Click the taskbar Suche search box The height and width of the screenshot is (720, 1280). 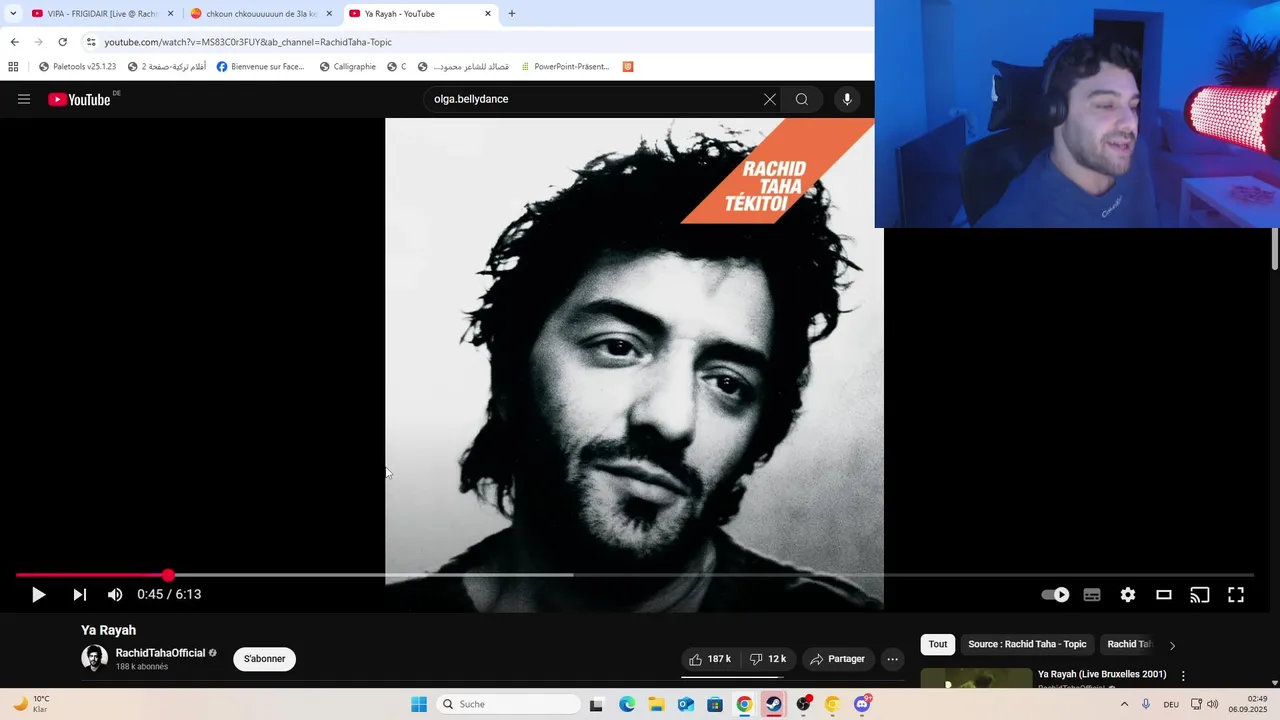510,704
